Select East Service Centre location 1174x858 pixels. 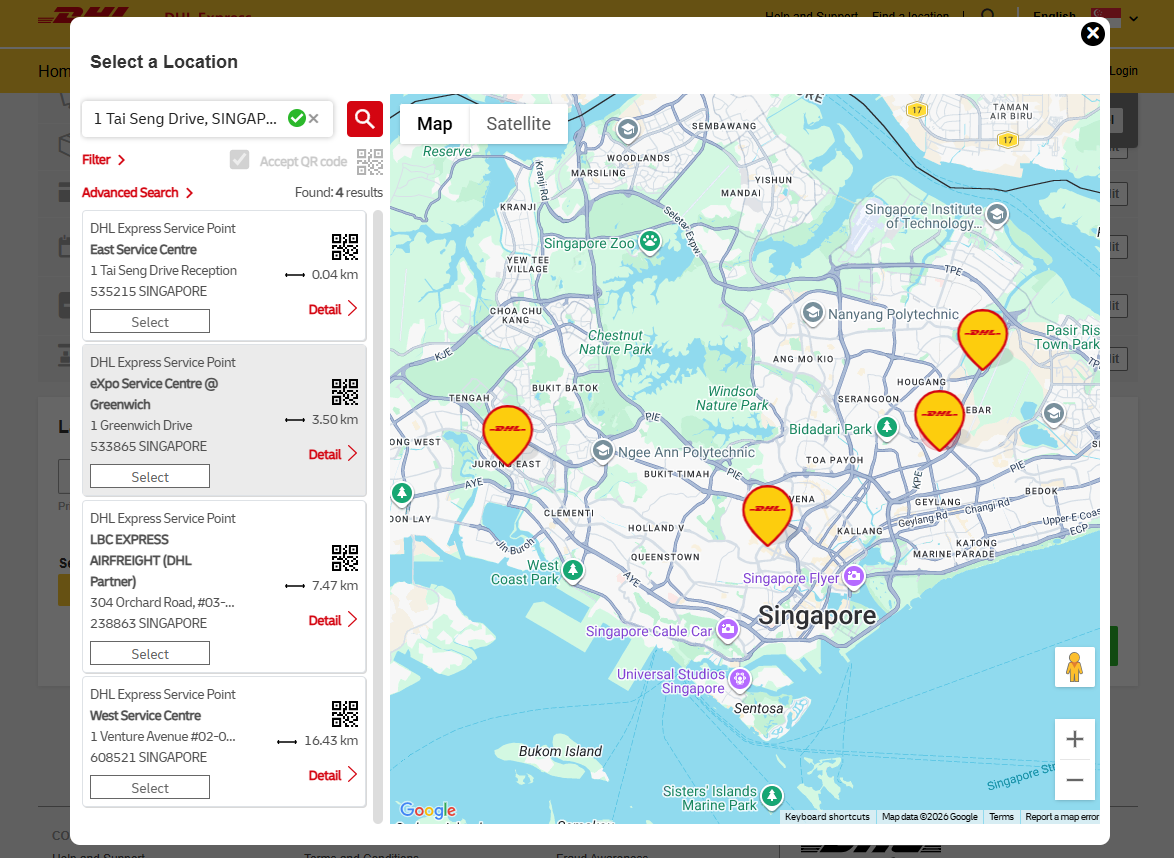(x=150, y=322)
